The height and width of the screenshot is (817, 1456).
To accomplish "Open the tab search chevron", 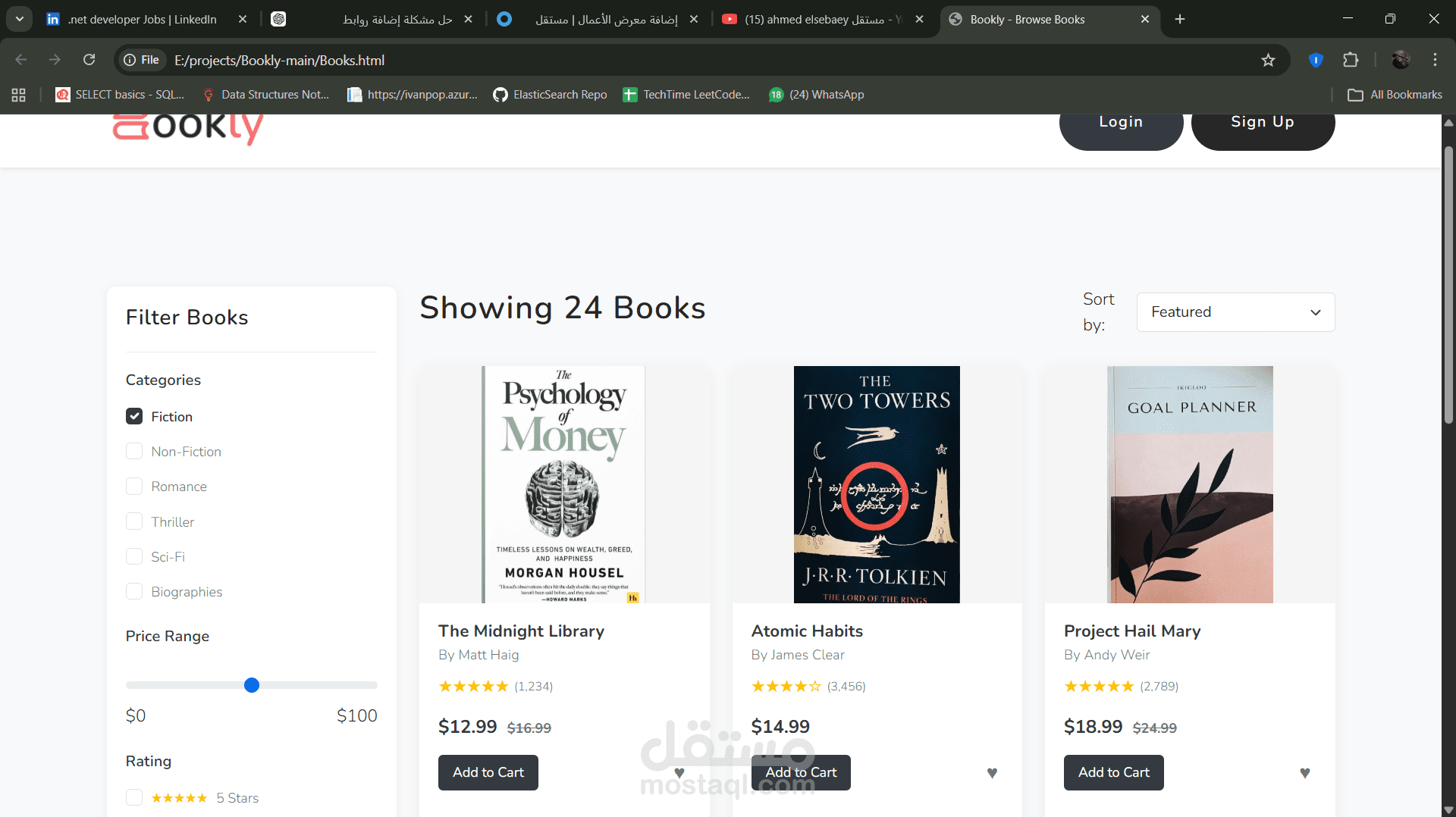I will [19, 19].
